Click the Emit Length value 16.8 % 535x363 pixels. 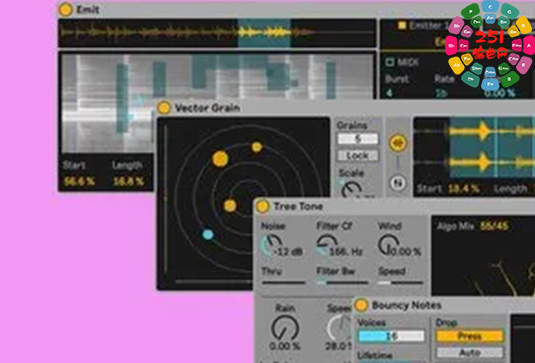tap(128, 181)
